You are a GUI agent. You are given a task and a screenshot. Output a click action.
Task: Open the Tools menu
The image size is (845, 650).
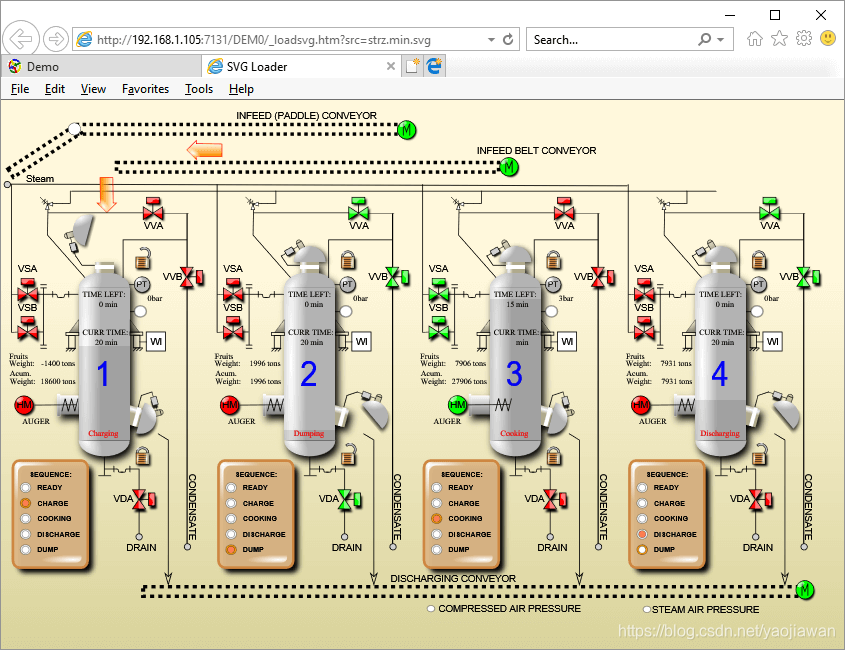pos(199,89)
